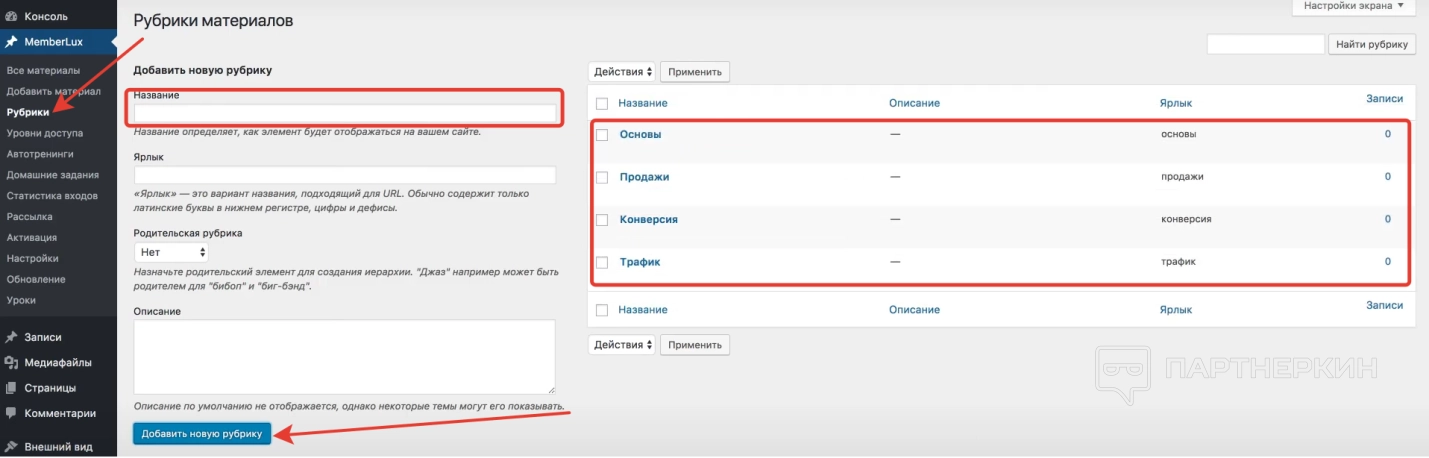
Task: Open Автотренинги menu item
Action: click(x=40, y=154)
